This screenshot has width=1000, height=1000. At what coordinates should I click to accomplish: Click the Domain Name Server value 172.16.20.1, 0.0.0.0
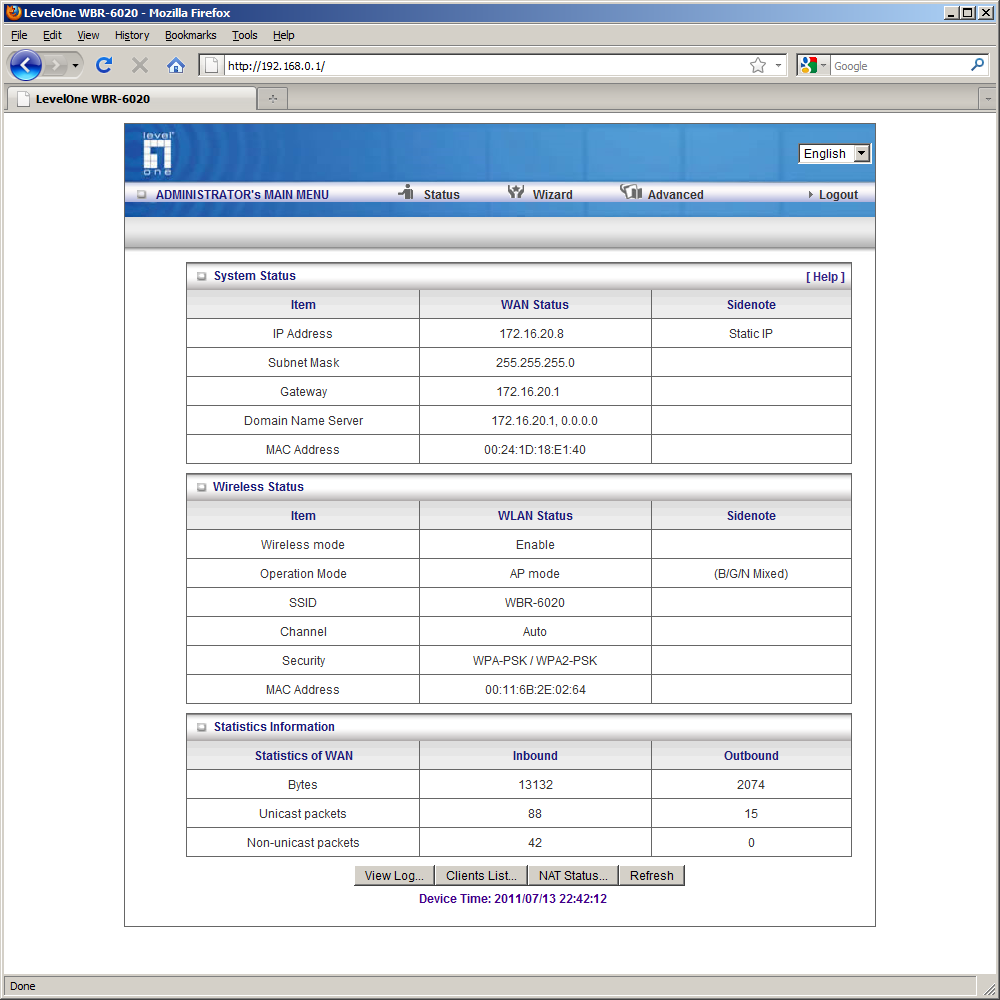click(544, 421)
